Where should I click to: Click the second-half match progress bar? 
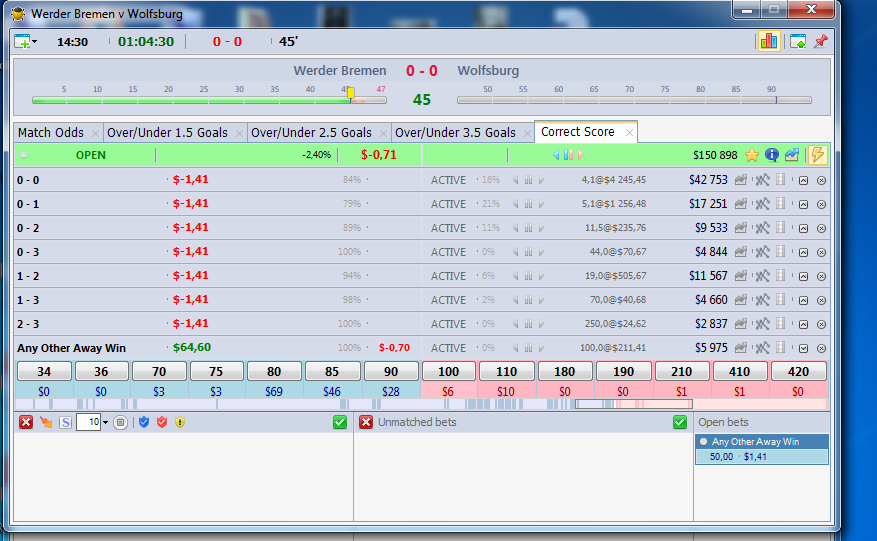[x=634, y=100]
